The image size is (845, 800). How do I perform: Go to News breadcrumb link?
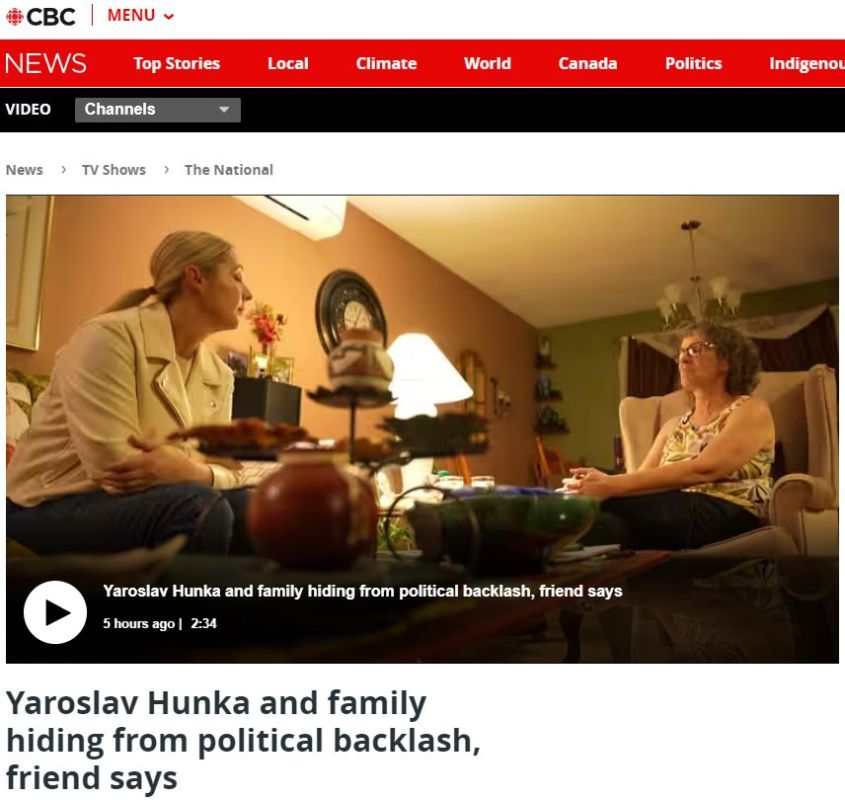24,170
